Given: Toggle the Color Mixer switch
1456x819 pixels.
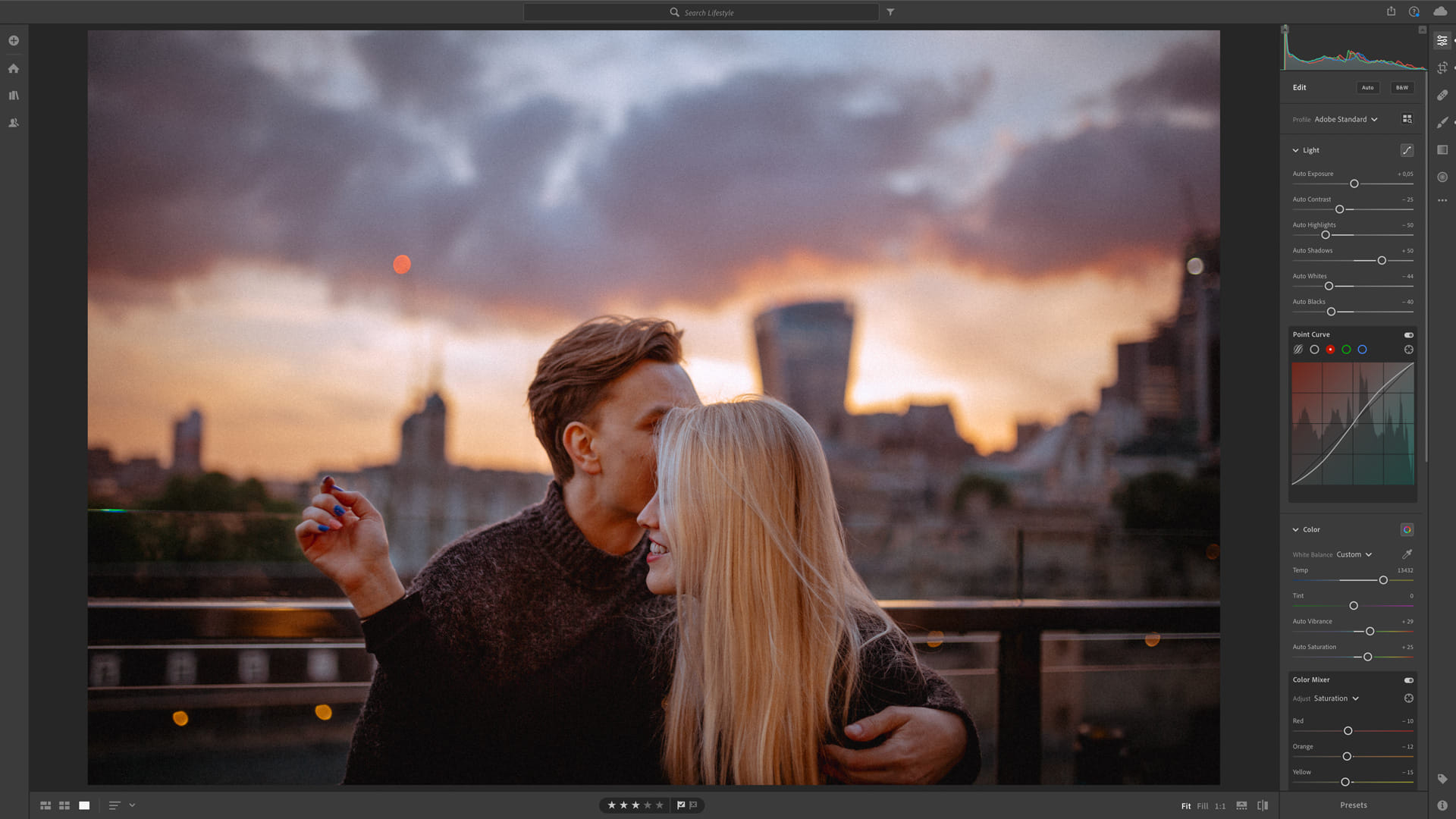Looking at the screenshot, I should (1408, 680).
